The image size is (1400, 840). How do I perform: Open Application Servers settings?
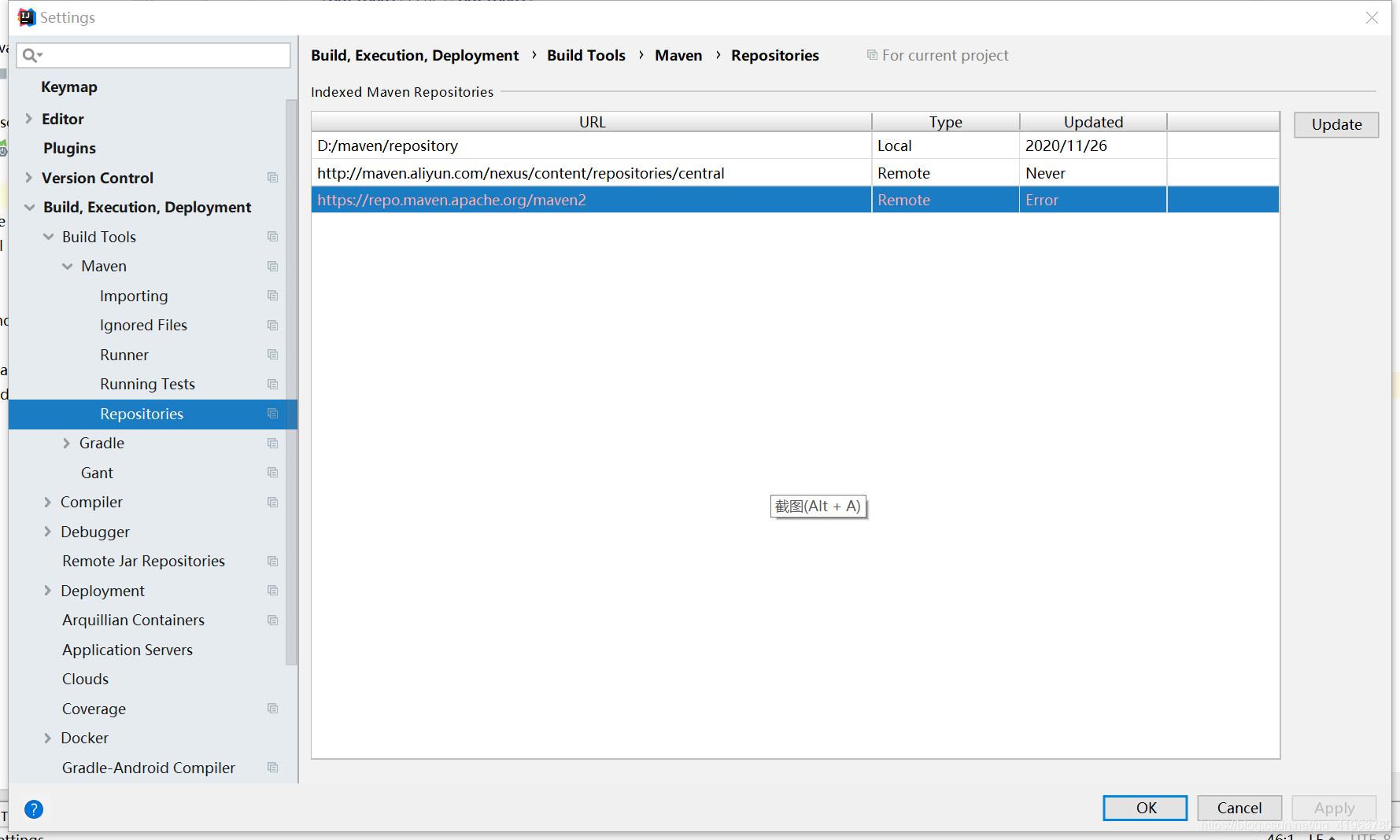coord(127,650)
